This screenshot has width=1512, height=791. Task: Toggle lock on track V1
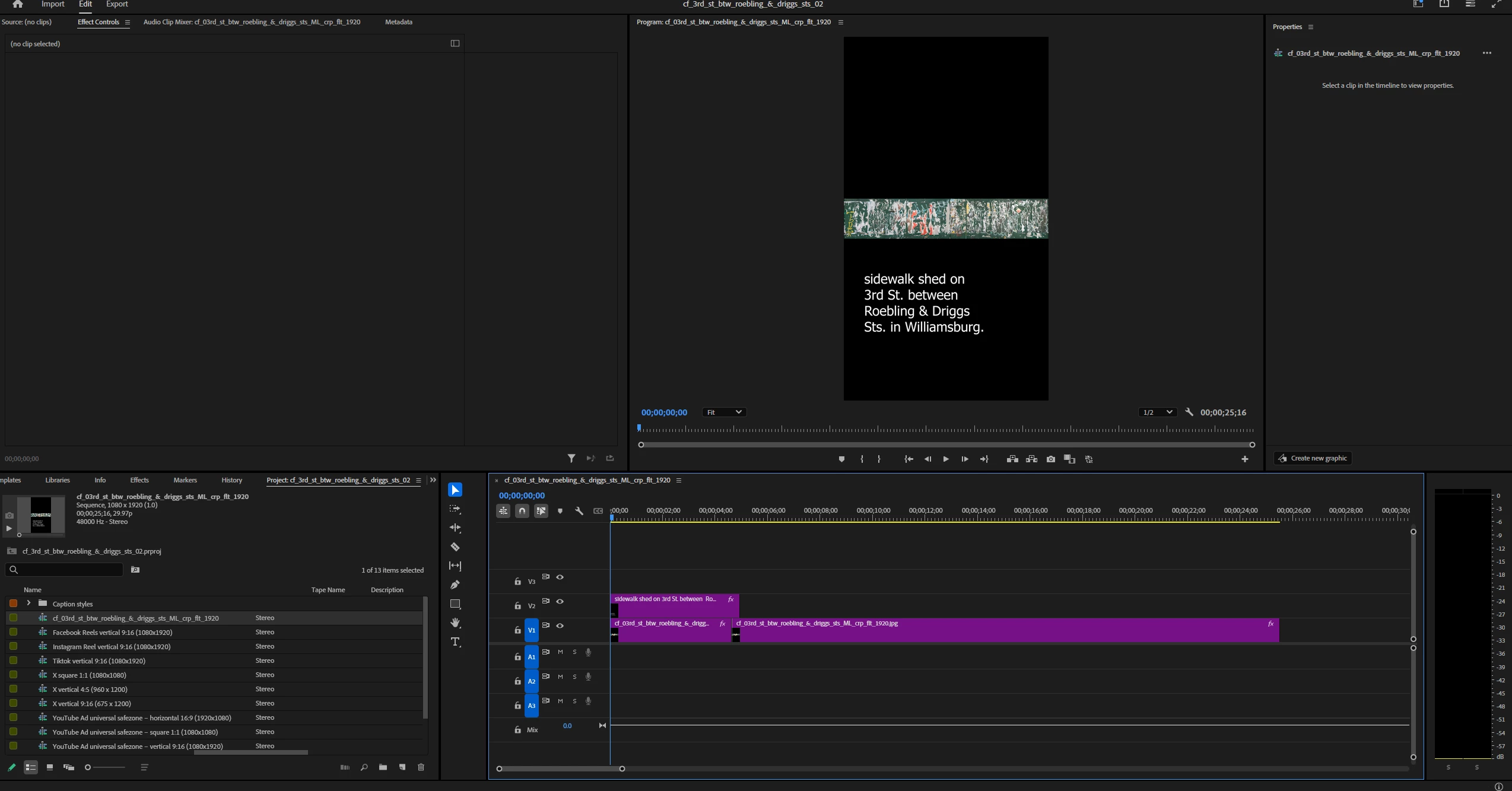pos(517,630)
